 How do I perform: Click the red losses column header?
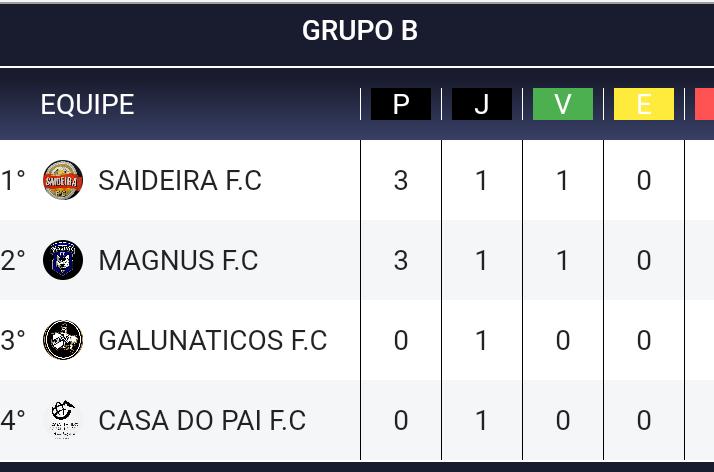(x=704, y=104)
